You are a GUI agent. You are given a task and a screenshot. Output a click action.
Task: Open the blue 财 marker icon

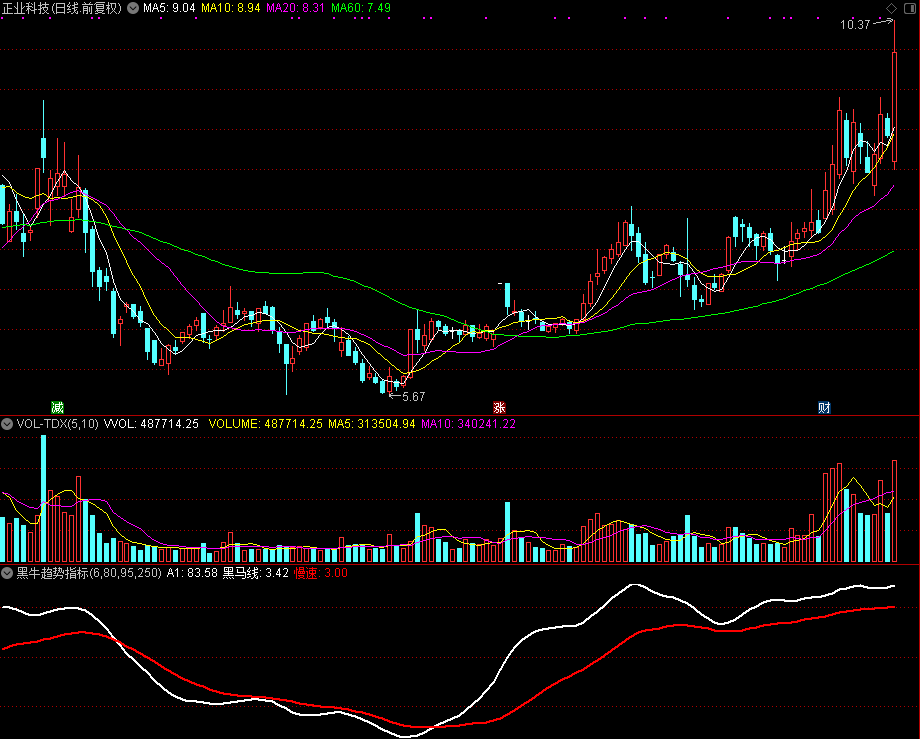824,407
